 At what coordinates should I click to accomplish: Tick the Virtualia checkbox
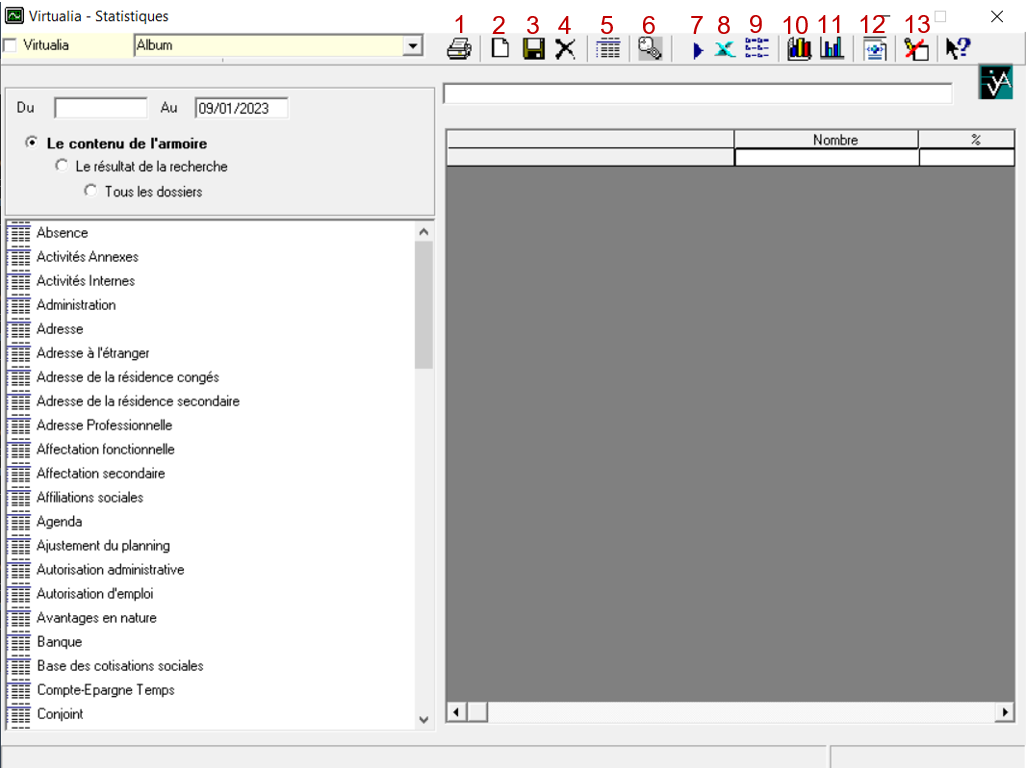11,46
